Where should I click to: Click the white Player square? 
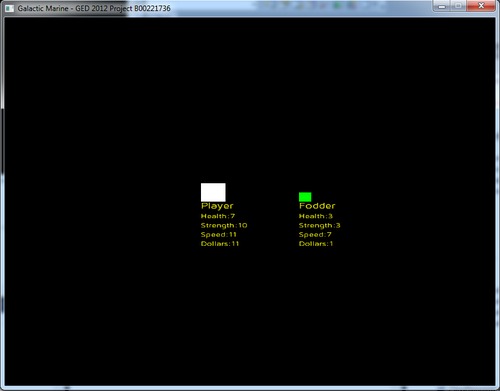pyautogui.click(x=213, y=192)
